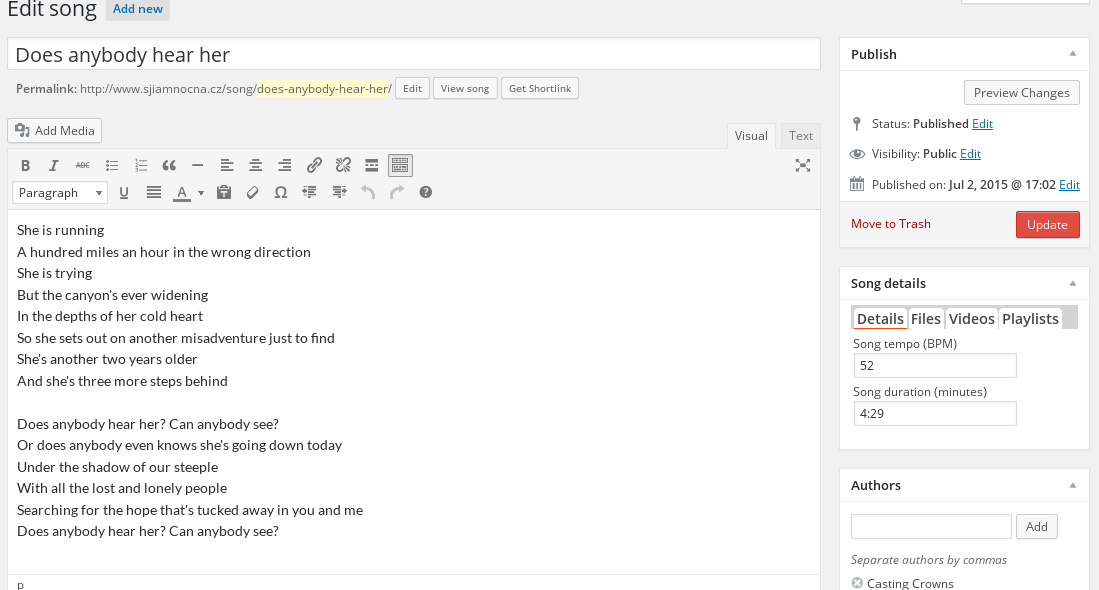Click the Add new song button
Screen dimensions: 1099x590
pos(137,9)
